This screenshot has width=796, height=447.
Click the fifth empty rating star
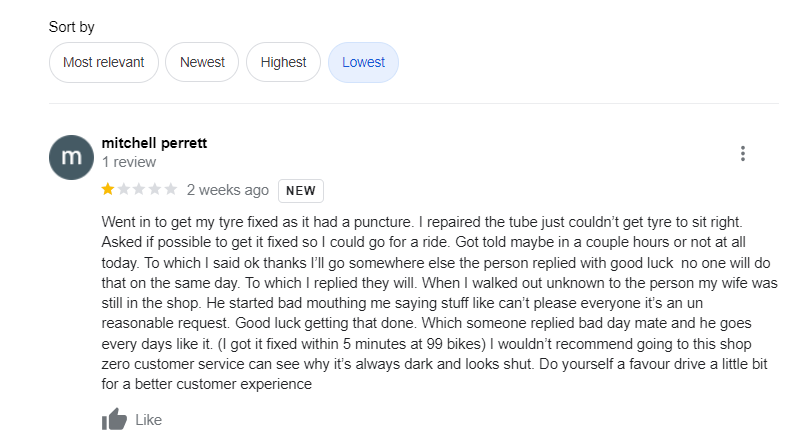pos(170,189)
